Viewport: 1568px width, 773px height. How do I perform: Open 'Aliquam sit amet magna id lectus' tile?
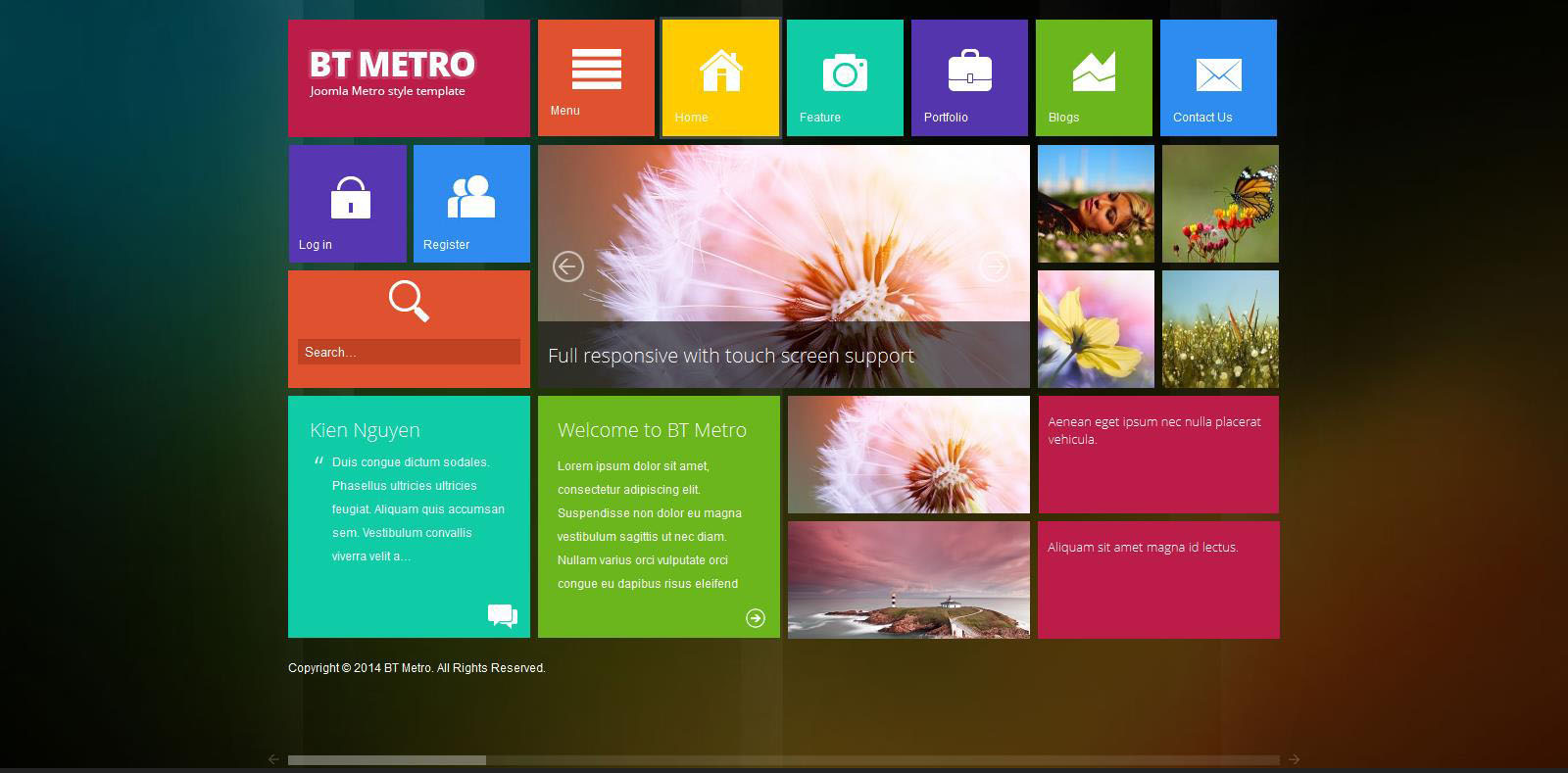[1158, 580]
